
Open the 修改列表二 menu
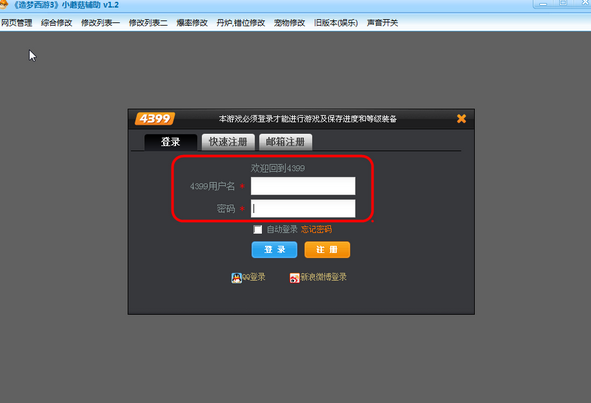[148, 23]
